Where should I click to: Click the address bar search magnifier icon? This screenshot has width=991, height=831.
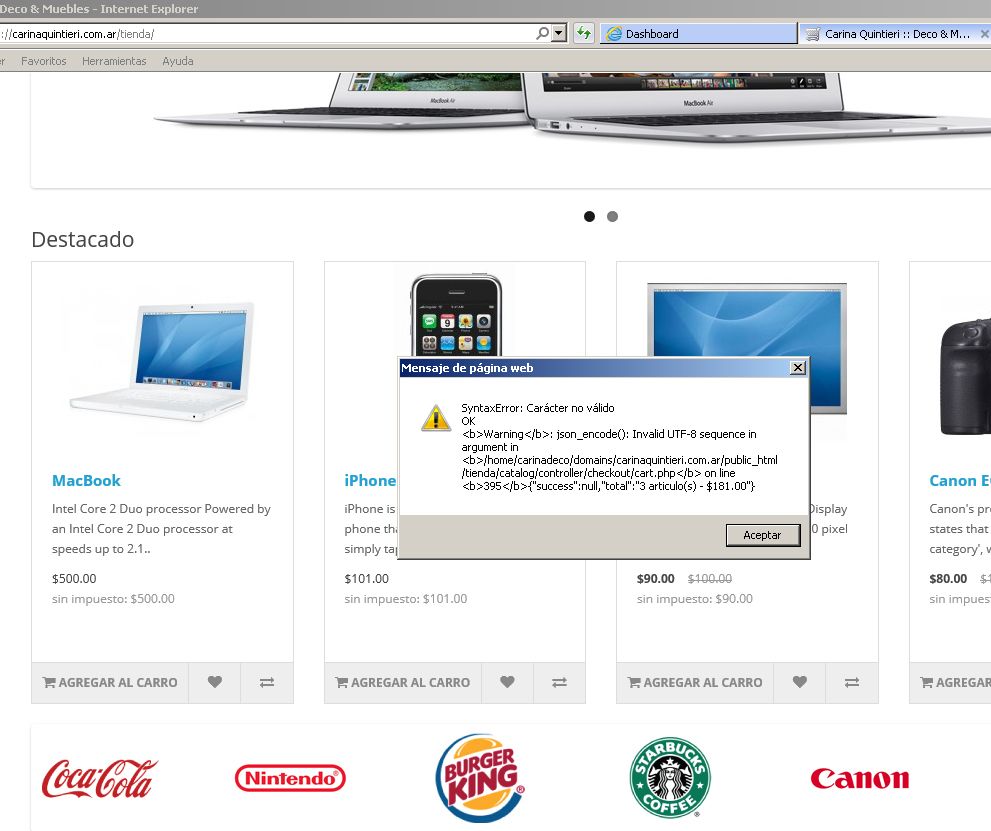(542, 33)
